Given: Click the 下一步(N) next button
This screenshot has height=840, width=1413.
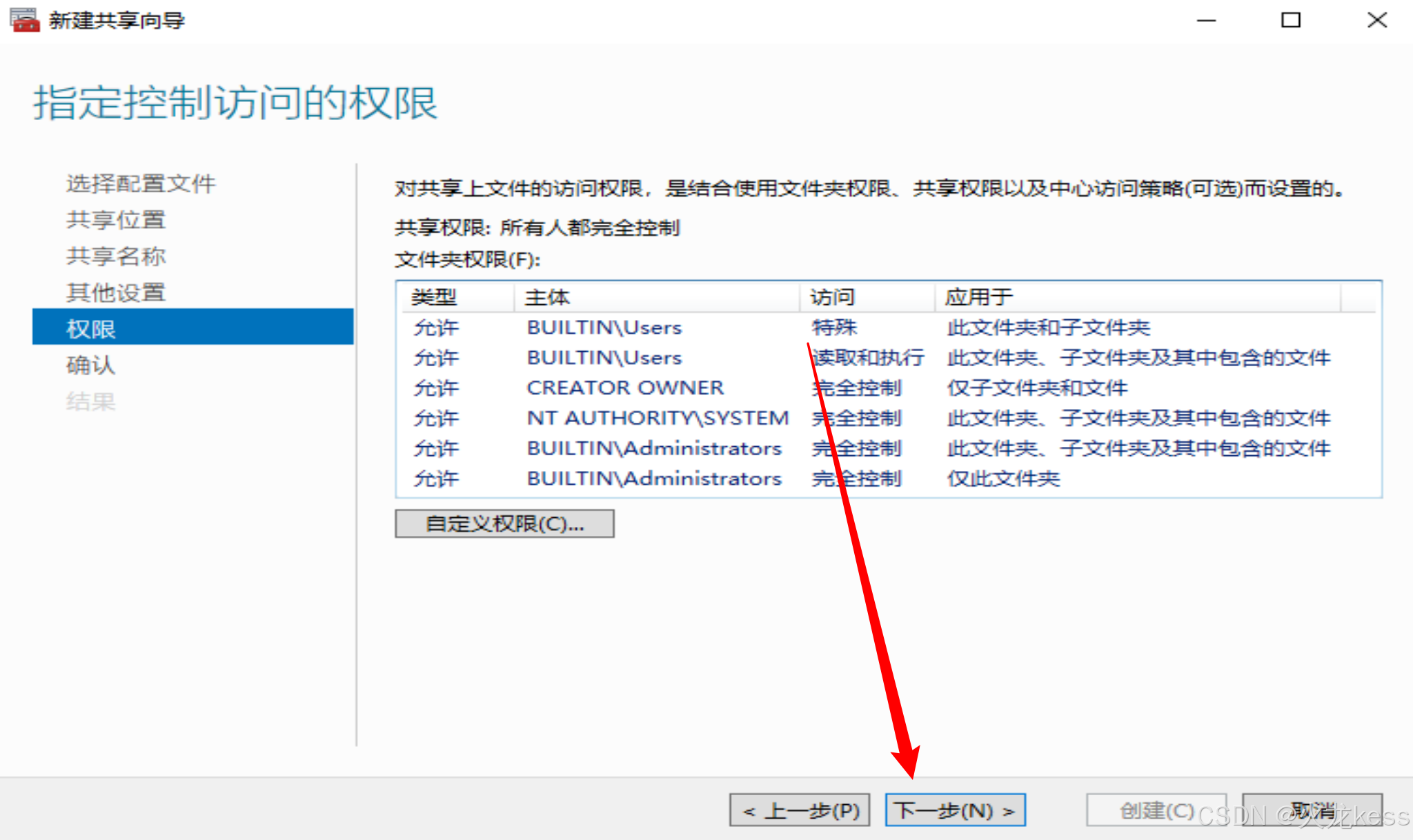Looking at the screenshot, I should (955, 810).
